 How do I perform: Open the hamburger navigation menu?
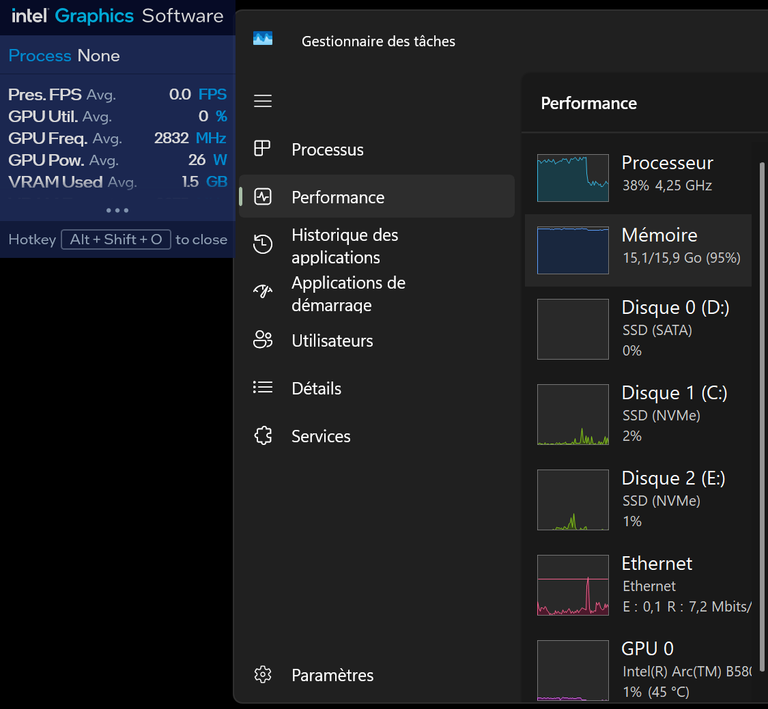click(263, 101)
